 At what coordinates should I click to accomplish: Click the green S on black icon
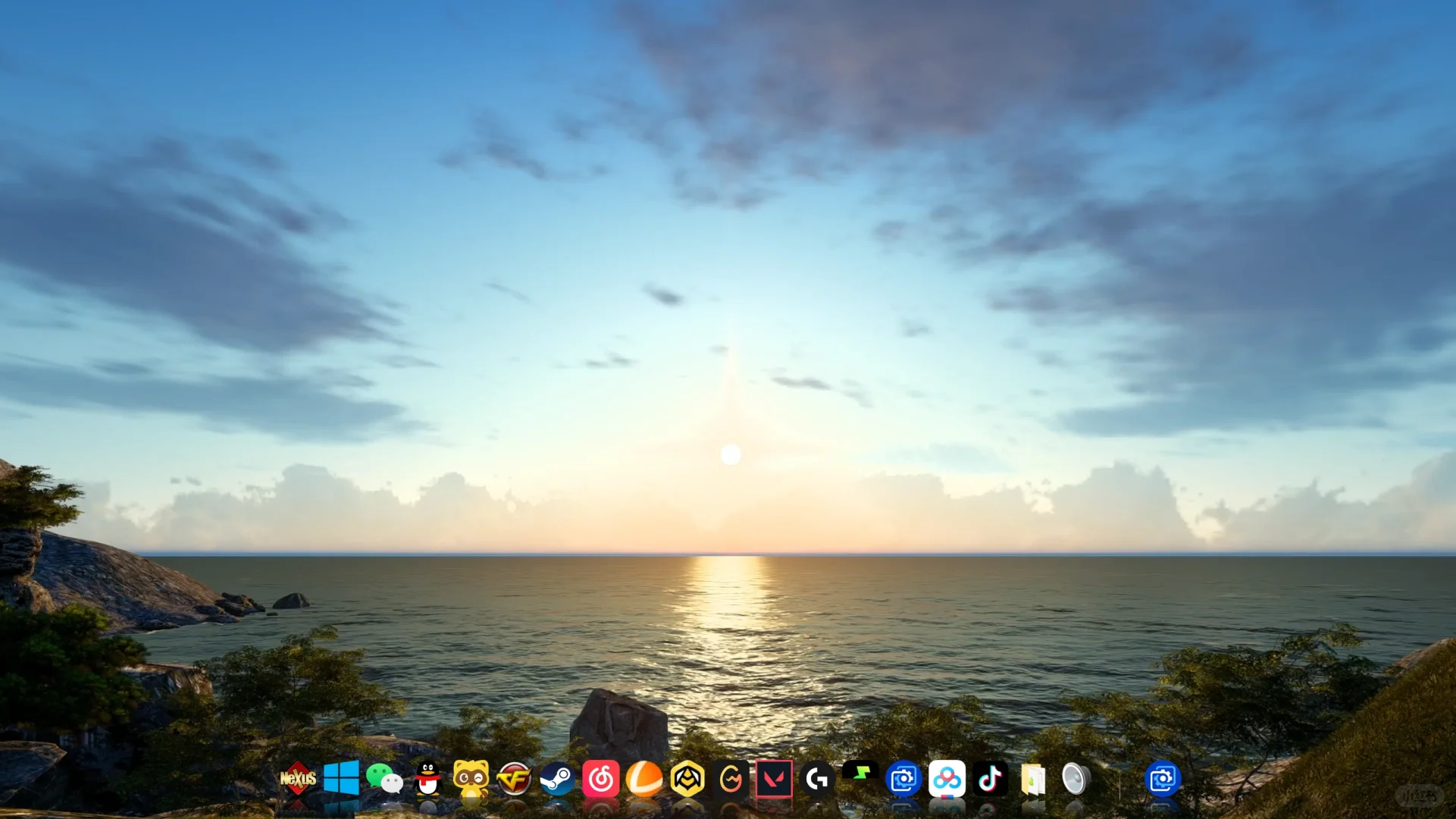pos(860,773)
